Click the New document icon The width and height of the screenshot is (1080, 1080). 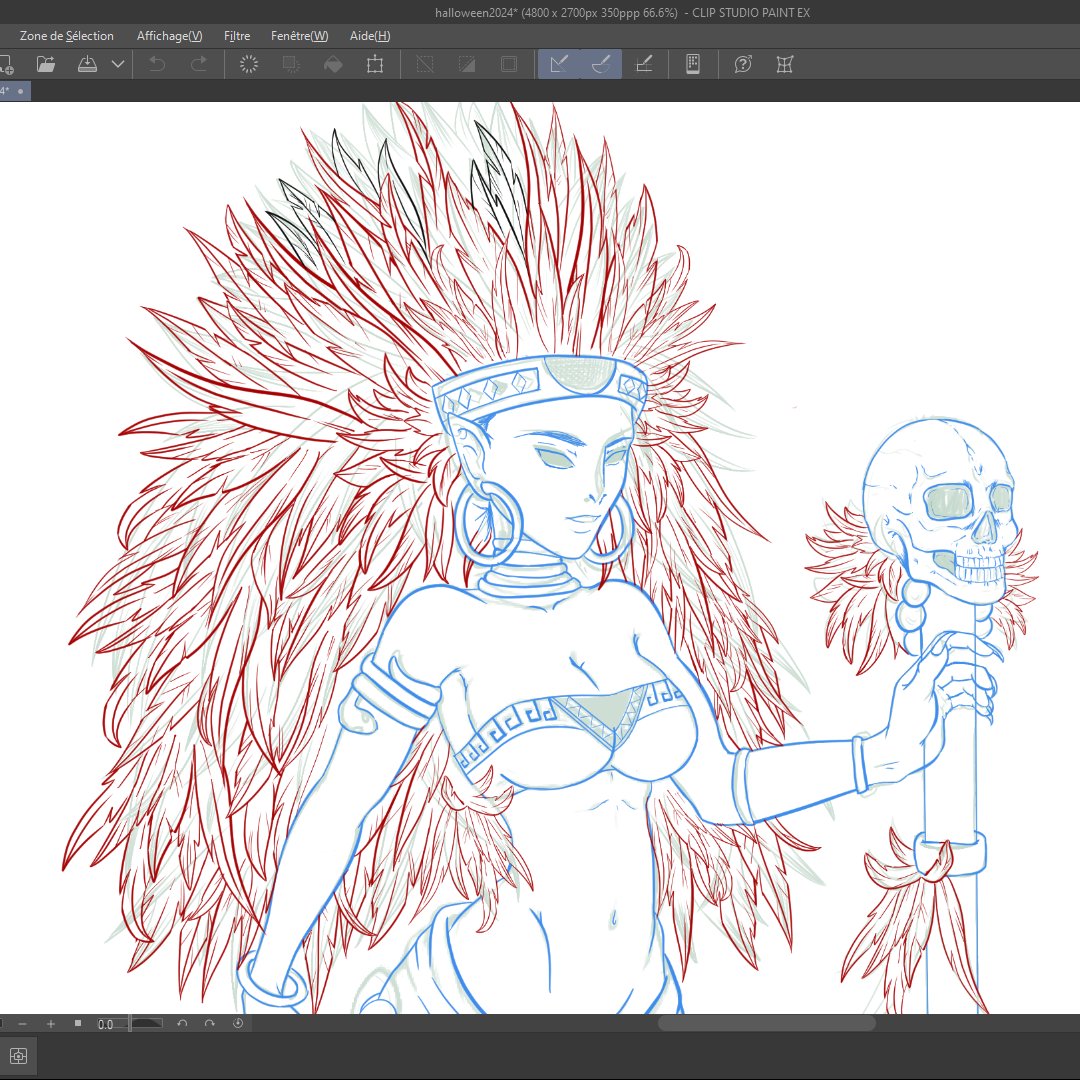coord(6,65)
